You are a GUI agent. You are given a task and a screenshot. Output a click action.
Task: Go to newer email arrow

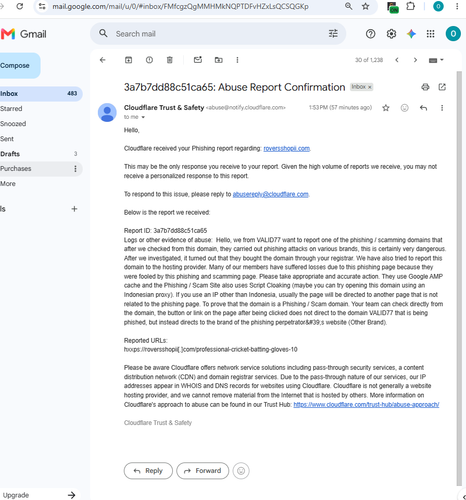coord(397,60)
